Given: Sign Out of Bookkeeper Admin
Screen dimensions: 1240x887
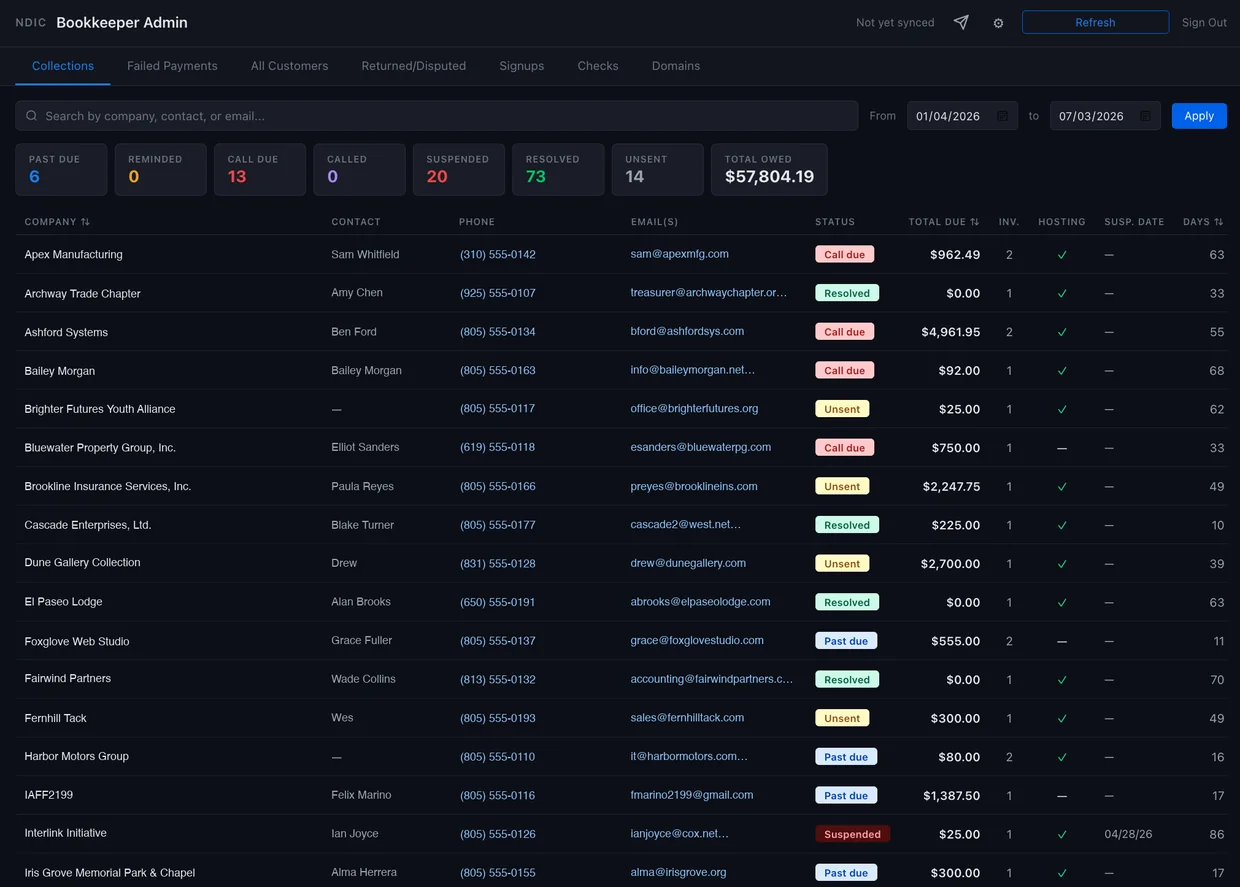Looking at the screenshot, I should point(1204,22).
